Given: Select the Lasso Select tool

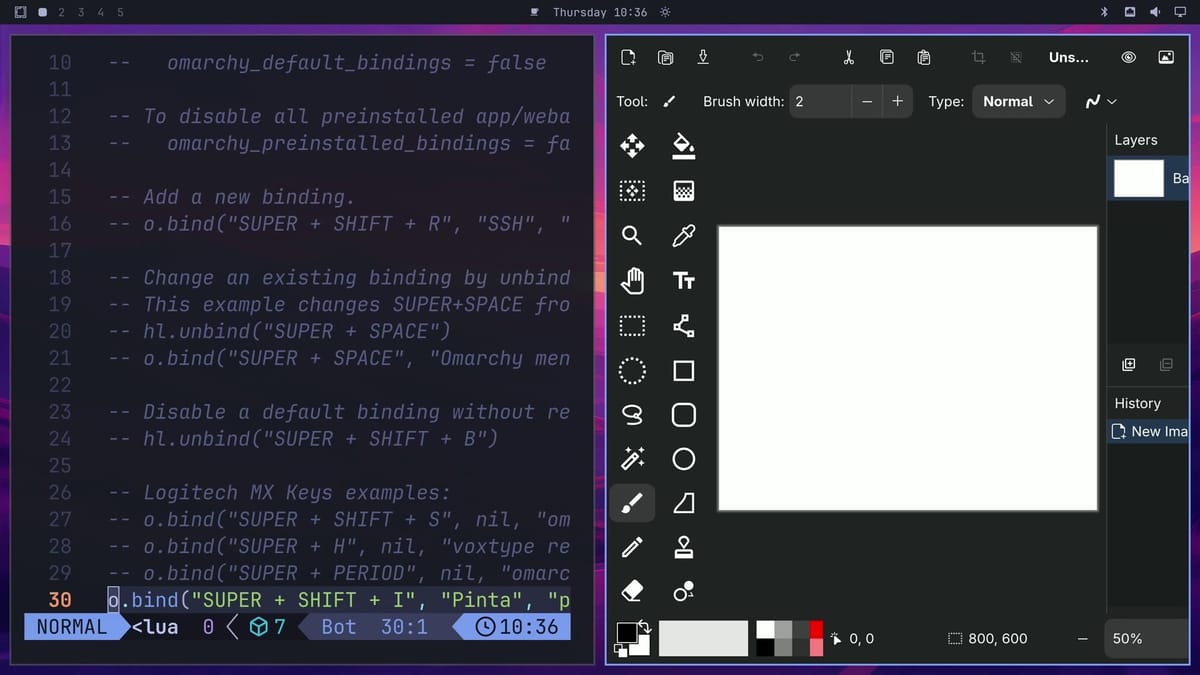Looking at the screenshot, I should coord(632,414).
